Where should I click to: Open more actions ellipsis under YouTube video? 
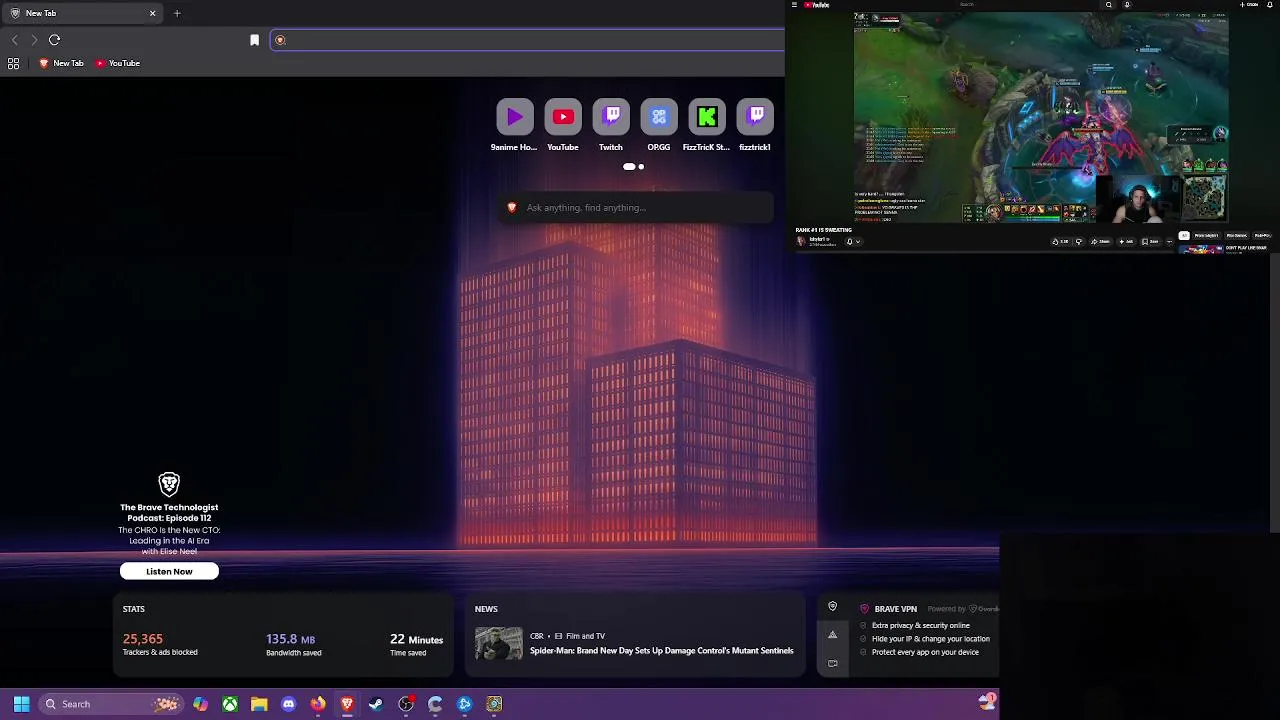(x=1169, y=241)
